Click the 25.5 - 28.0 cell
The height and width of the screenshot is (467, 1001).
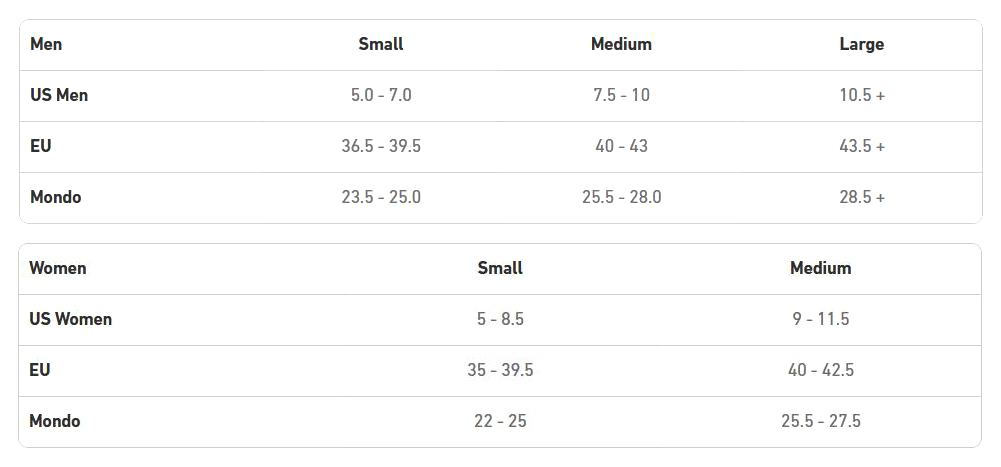[621, 197]
